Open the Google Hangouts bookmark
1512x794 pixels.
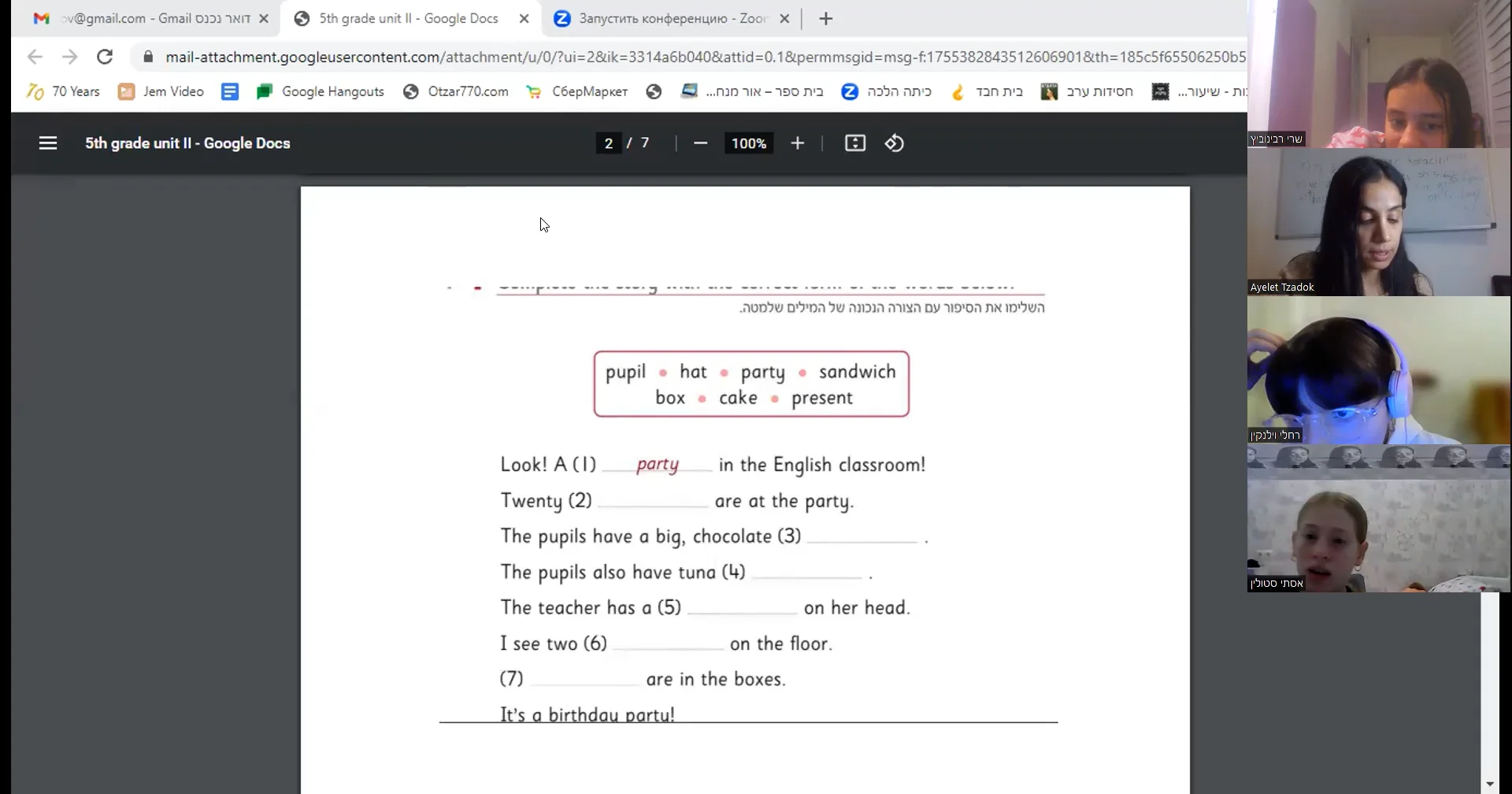click(x=320, y=91)
